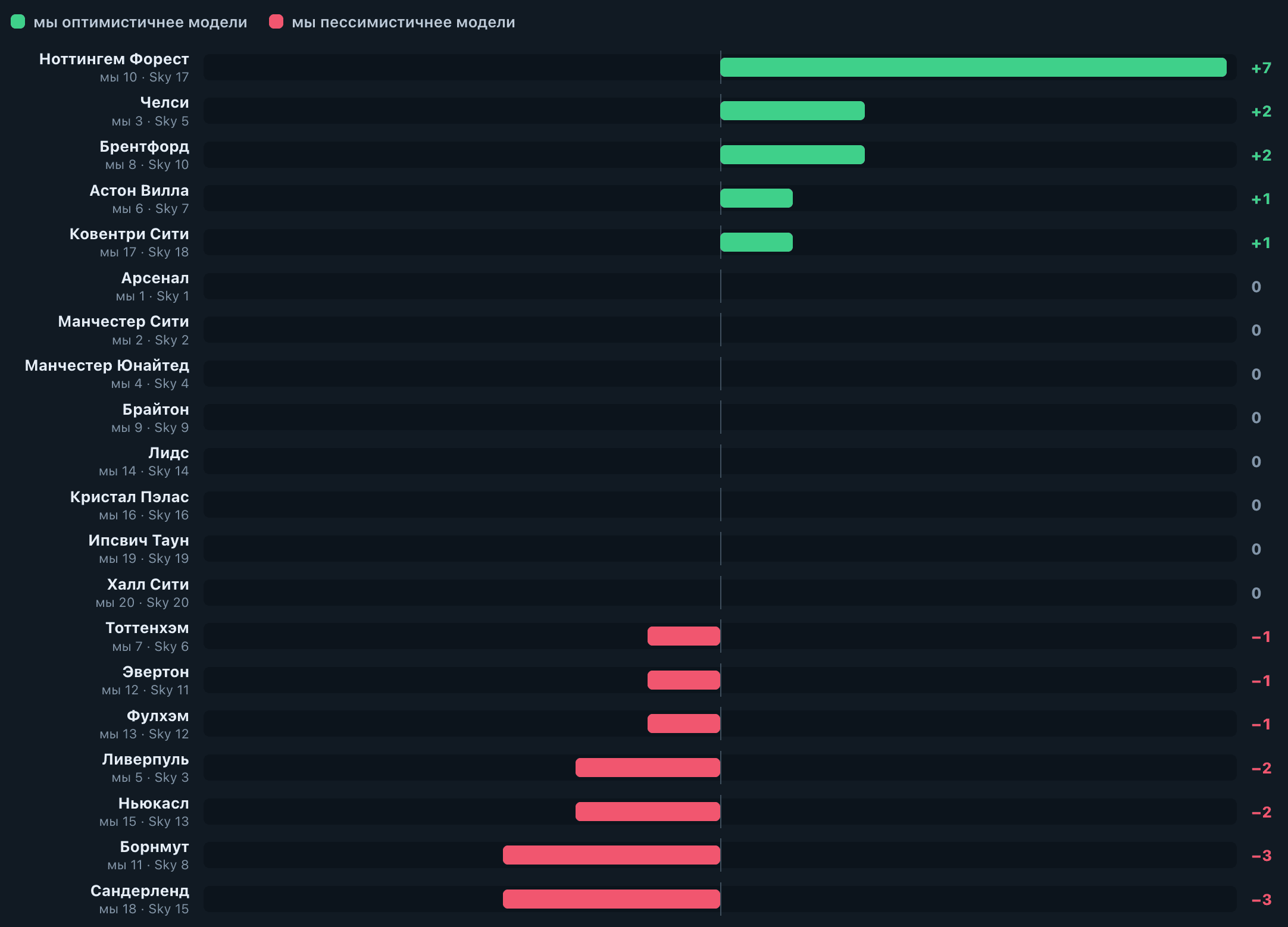Click team name «Борнмут»

tap(155, 847)
